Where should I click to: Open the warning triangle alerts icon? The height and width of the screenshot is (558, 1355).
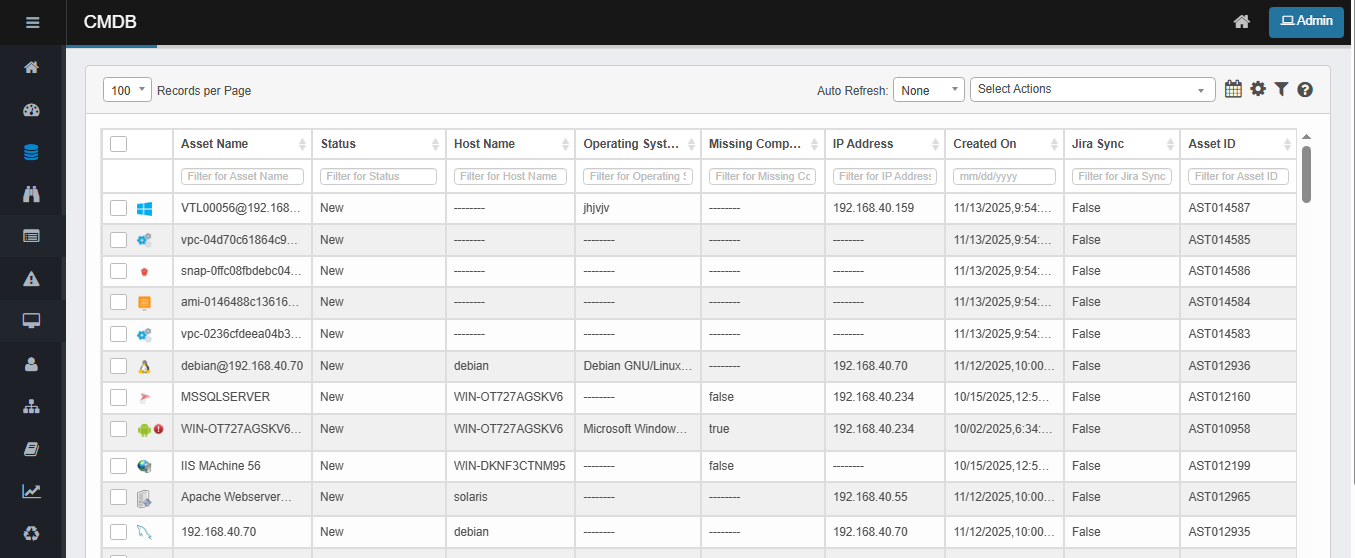31,278
